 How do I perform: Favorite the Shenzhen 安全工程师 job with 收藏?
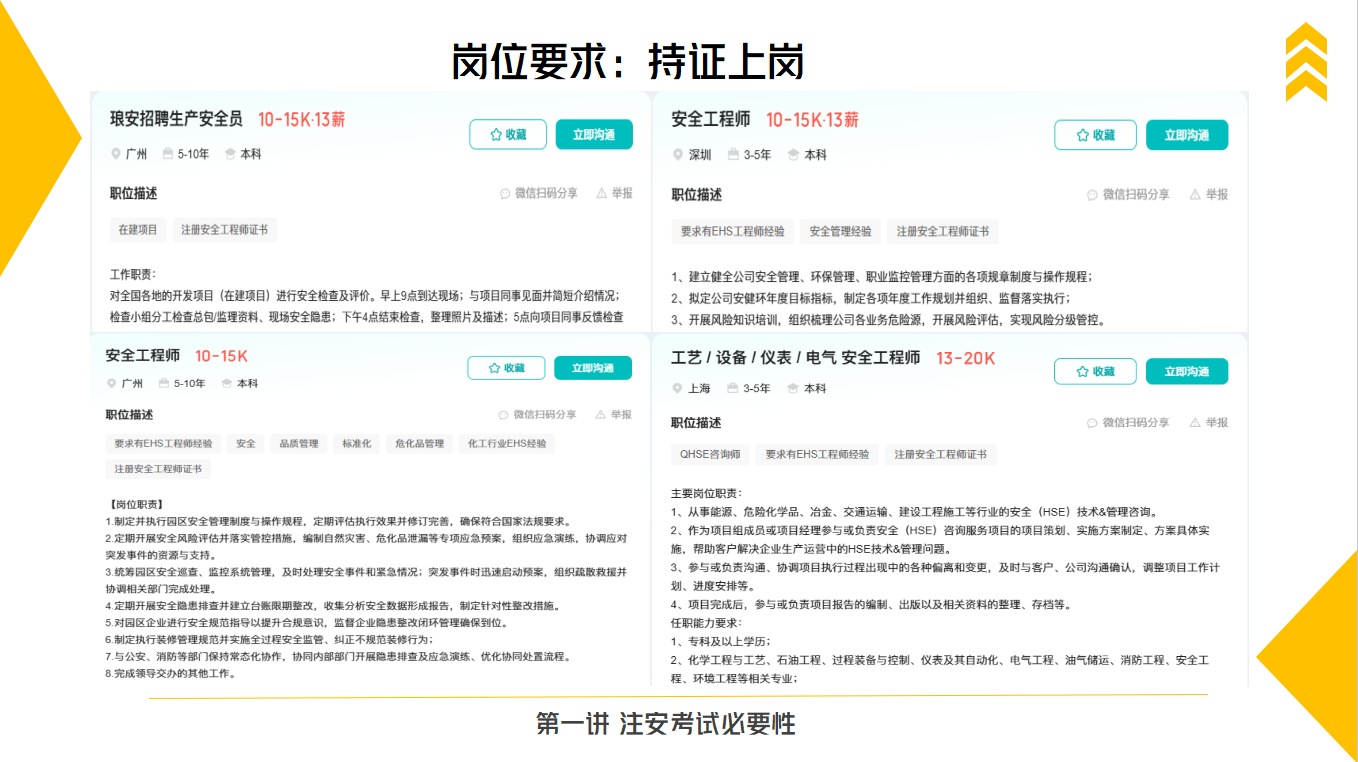click(1095, 135)
